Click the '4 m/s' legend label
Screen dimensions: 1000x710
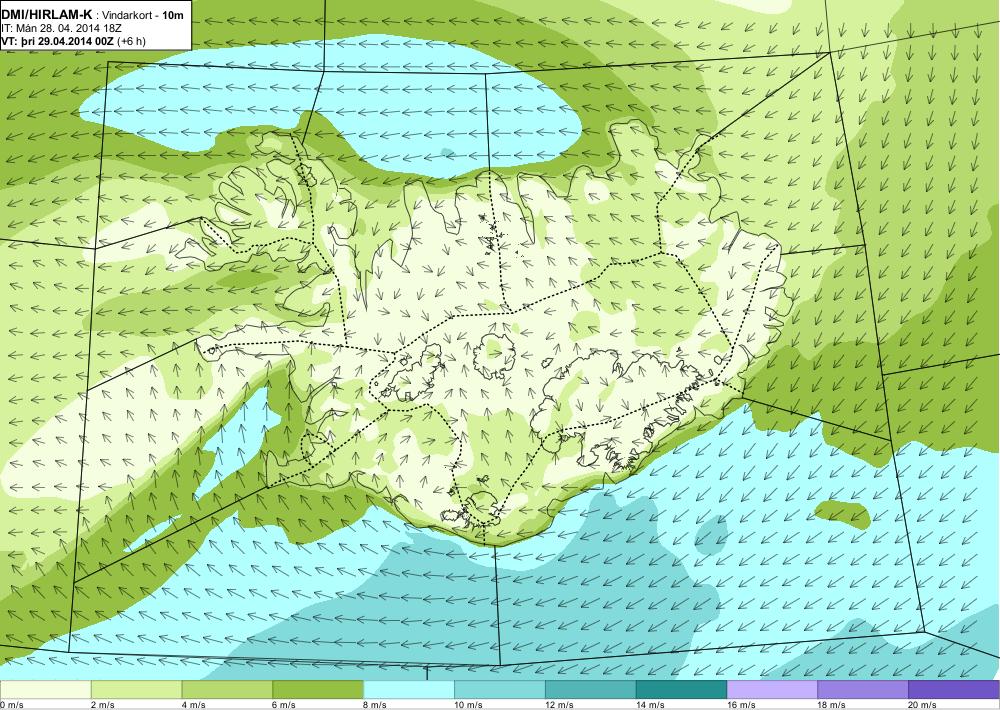[x=195, y=705]
